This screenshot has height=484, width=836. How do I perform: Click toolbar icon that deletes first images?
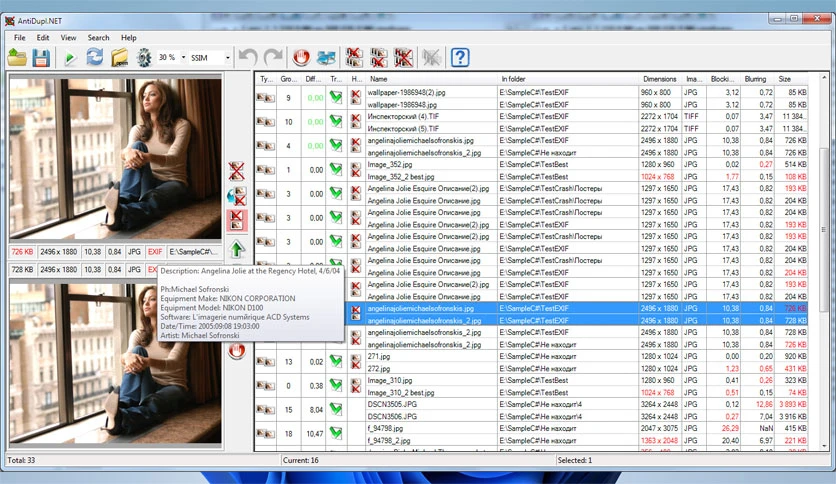tap(354, 58)
